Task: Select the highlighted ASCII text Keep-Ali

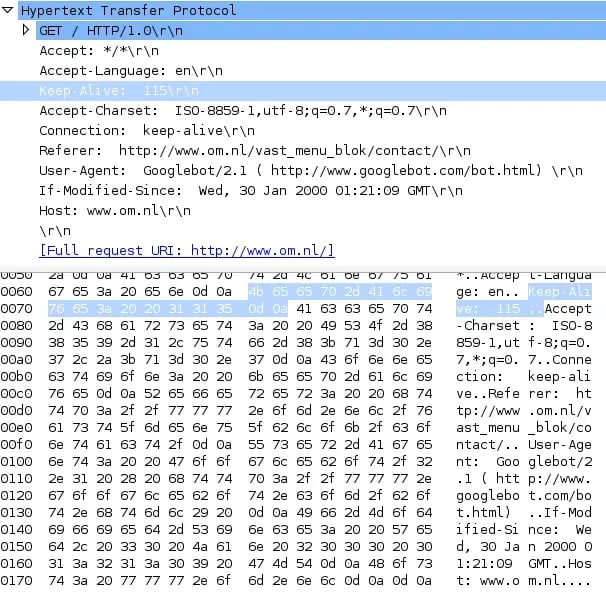Action: click(x=565, y=291)
